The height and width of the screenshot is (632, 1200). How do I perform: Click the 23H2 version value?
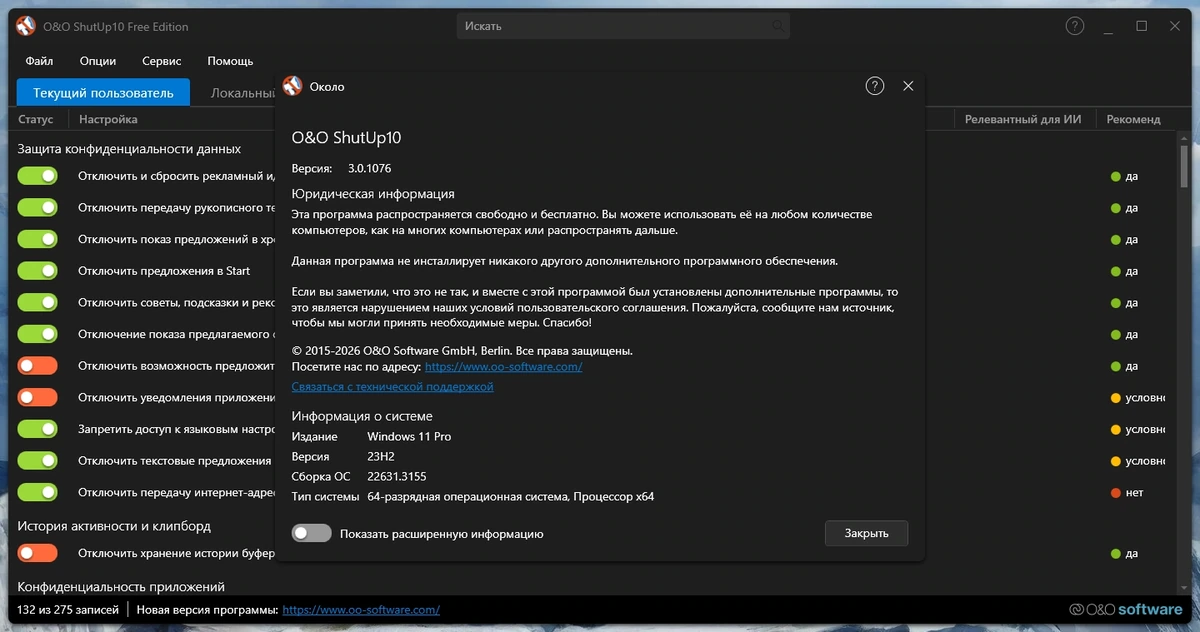coord(381,457)
